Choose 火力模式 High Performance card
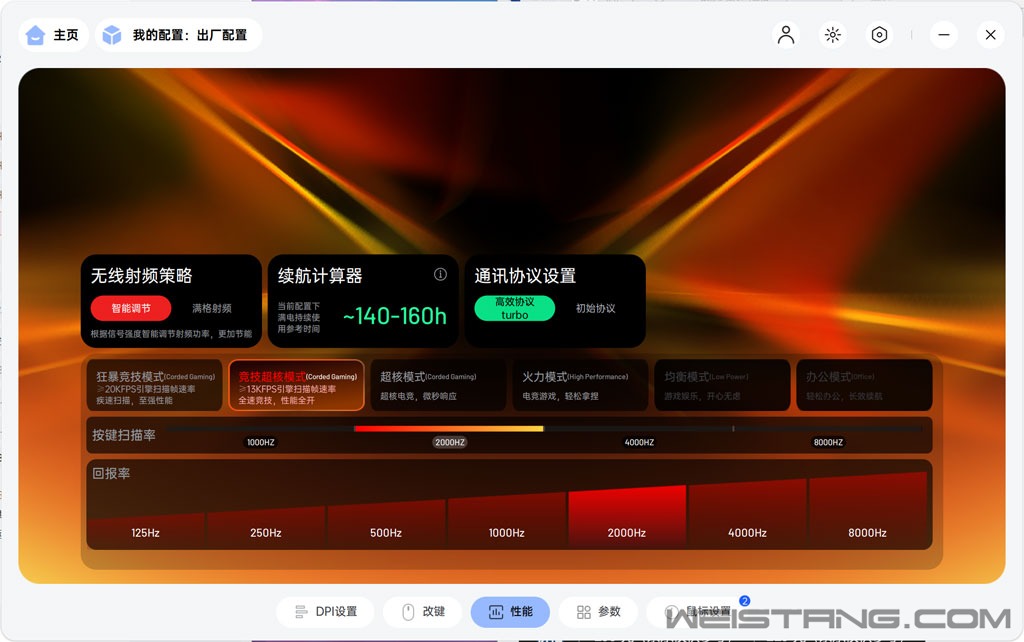Viewport: 1024px width, 642px height. click(x=576, y=386)
